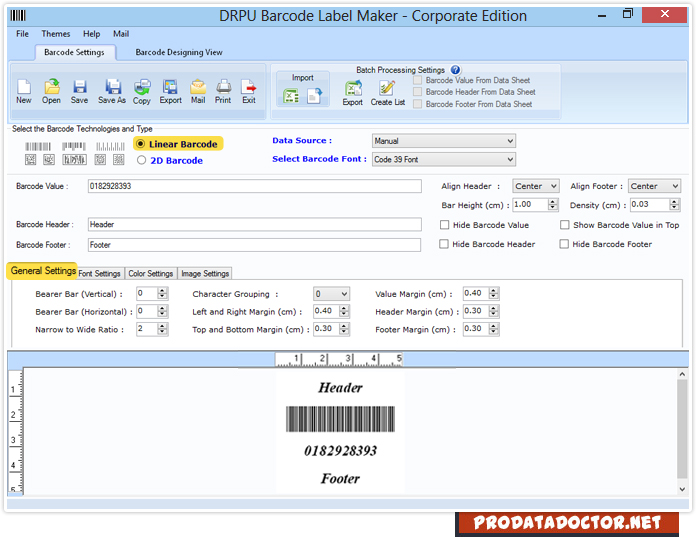Select the second linear barcode sample icon
The height and width of the screenshot is (537, 696).
click(74, 146)
